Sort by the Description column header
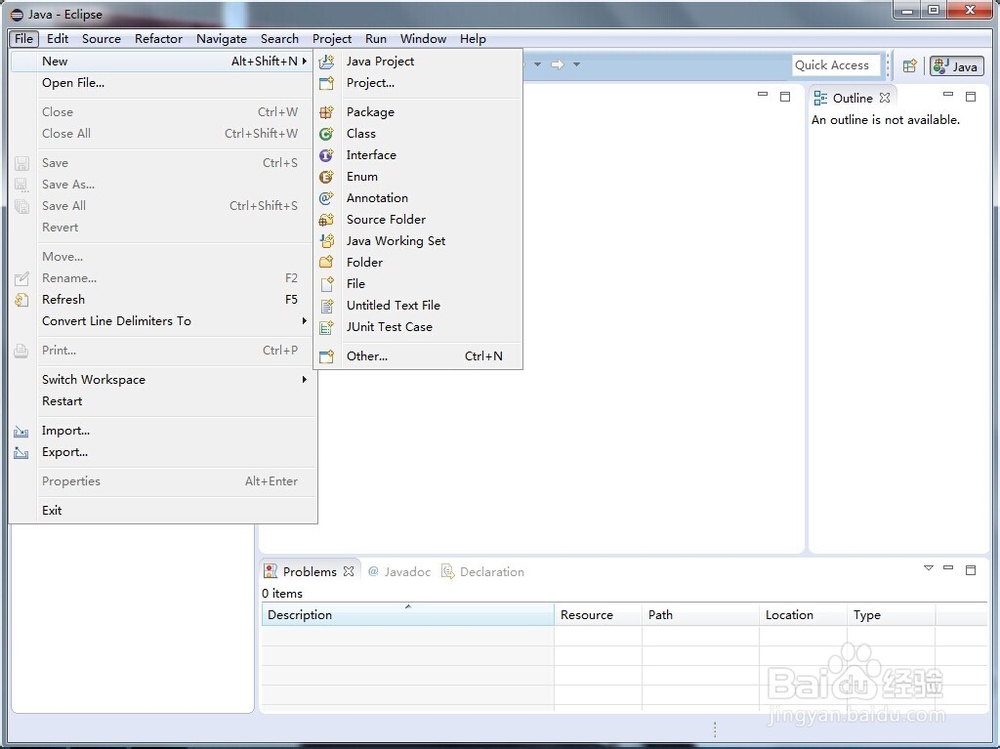The image size is (1000, 749). (408, 614)
